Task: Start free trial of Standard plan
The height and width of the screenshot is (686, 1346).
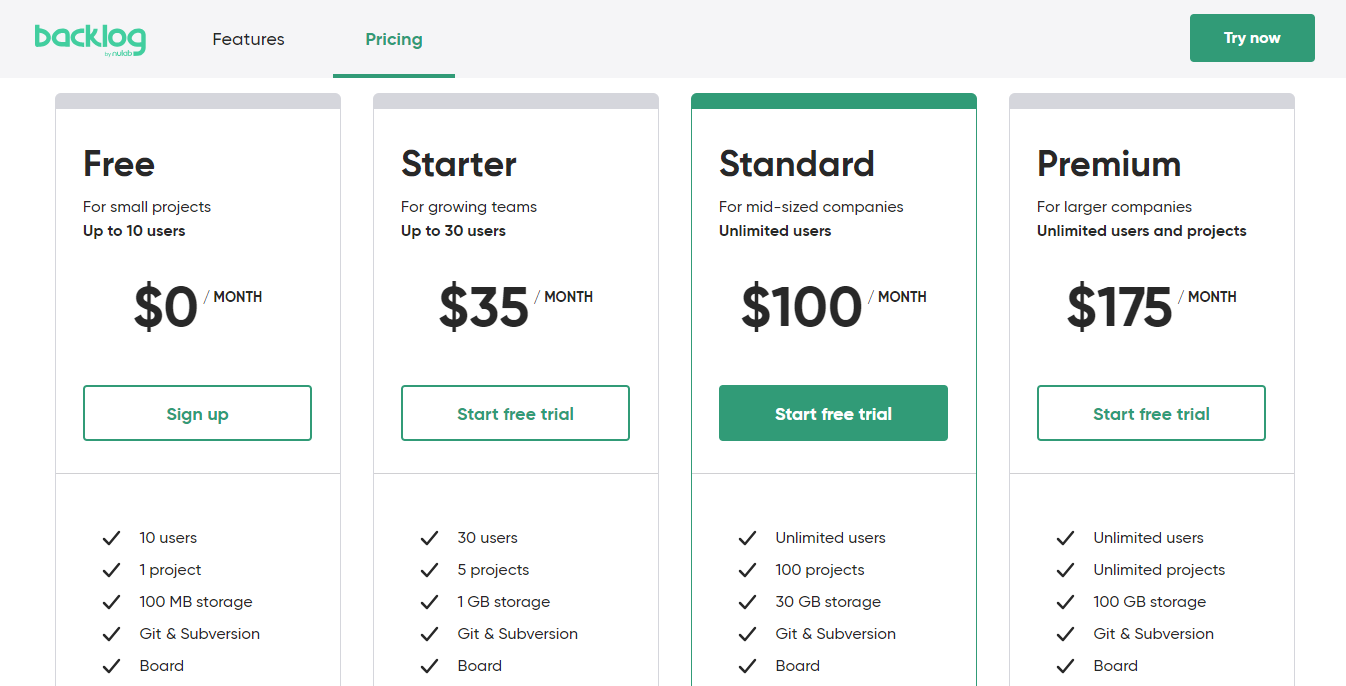Action: (833, 413)
